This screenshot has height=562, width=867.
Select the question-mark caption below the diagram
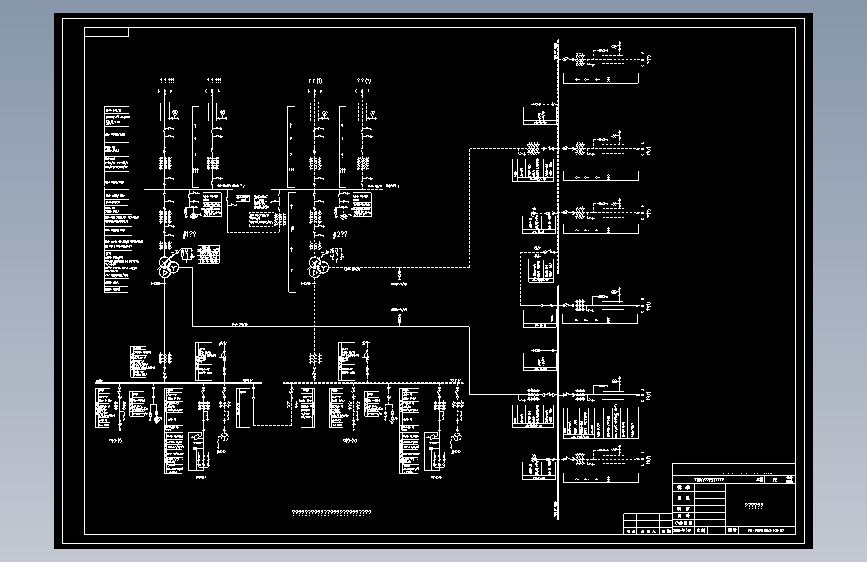(x=331, y=512)
